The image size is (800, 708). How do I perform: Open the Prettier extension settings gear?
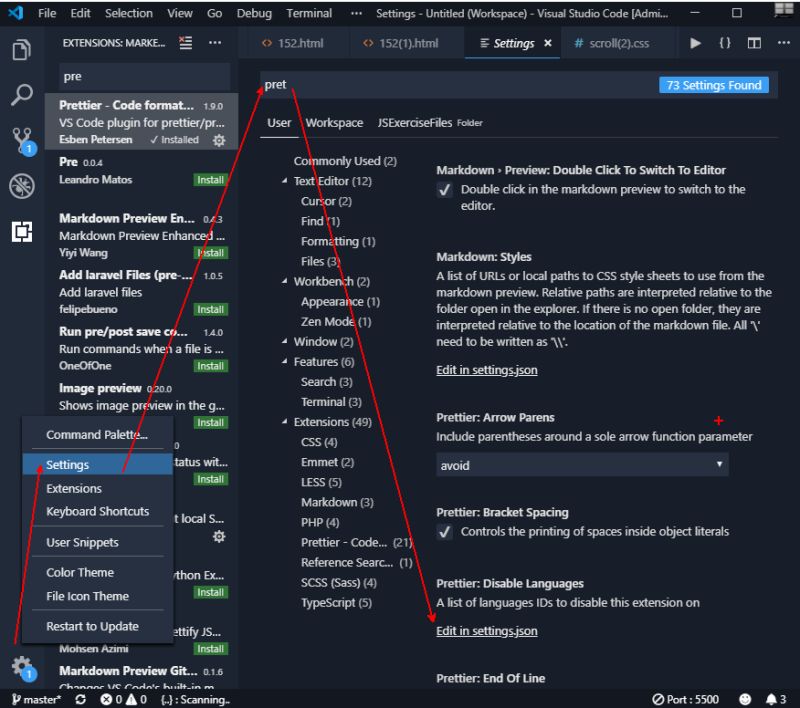point(218,141)
